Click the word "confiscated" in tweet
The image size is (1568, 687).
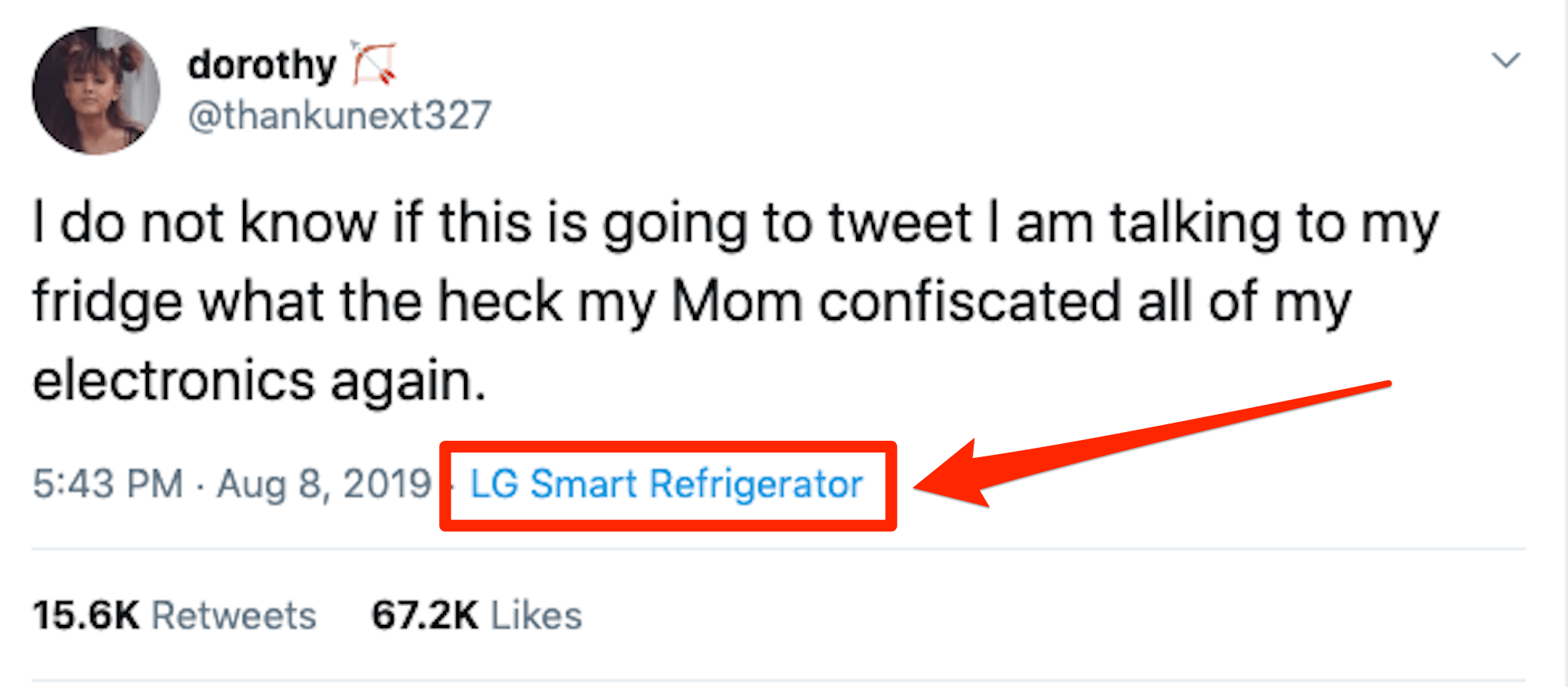970,302
